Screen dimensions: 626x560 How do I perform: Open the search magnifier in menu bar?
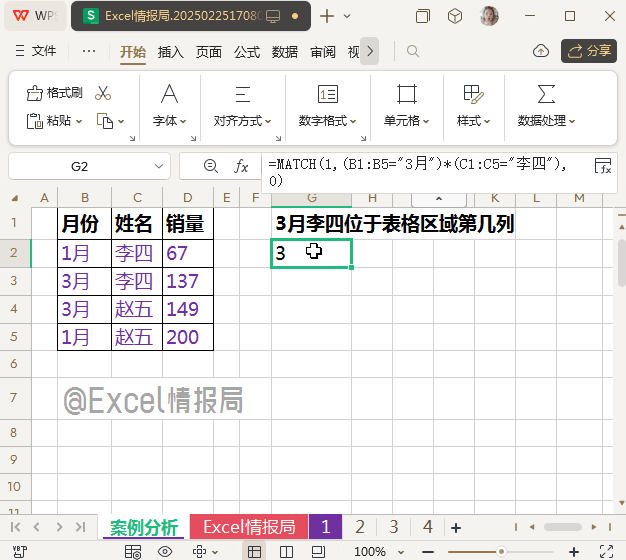[x=413, y=51]
